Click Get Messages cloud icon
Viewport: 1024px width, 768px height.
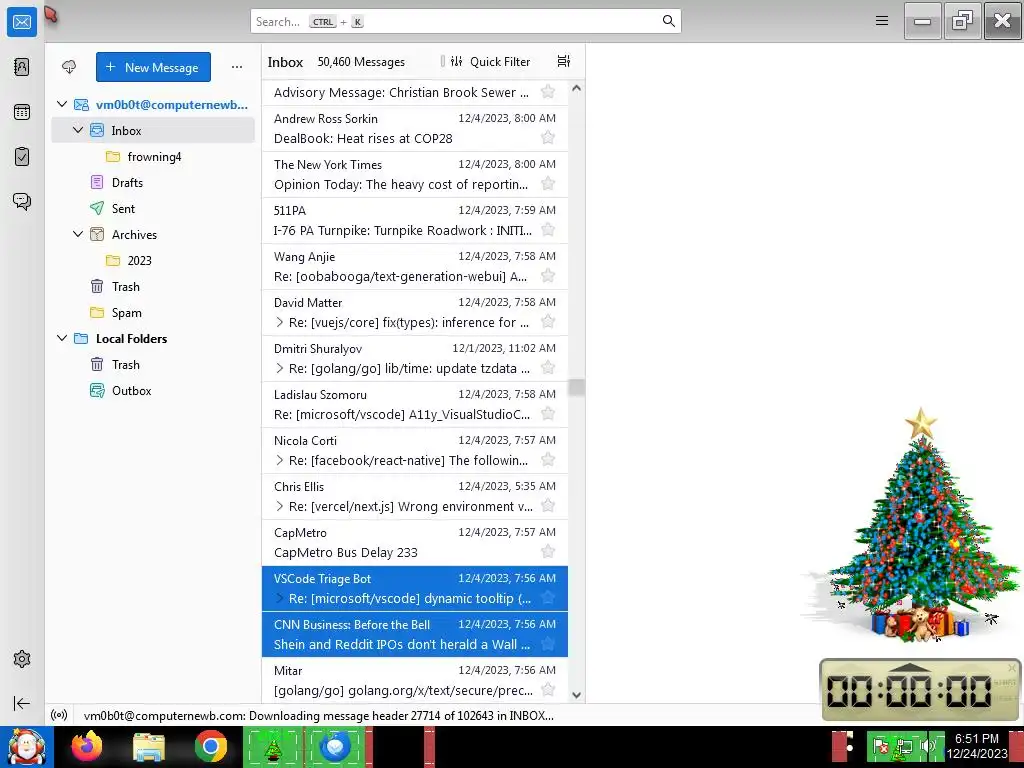coord(69,67)
